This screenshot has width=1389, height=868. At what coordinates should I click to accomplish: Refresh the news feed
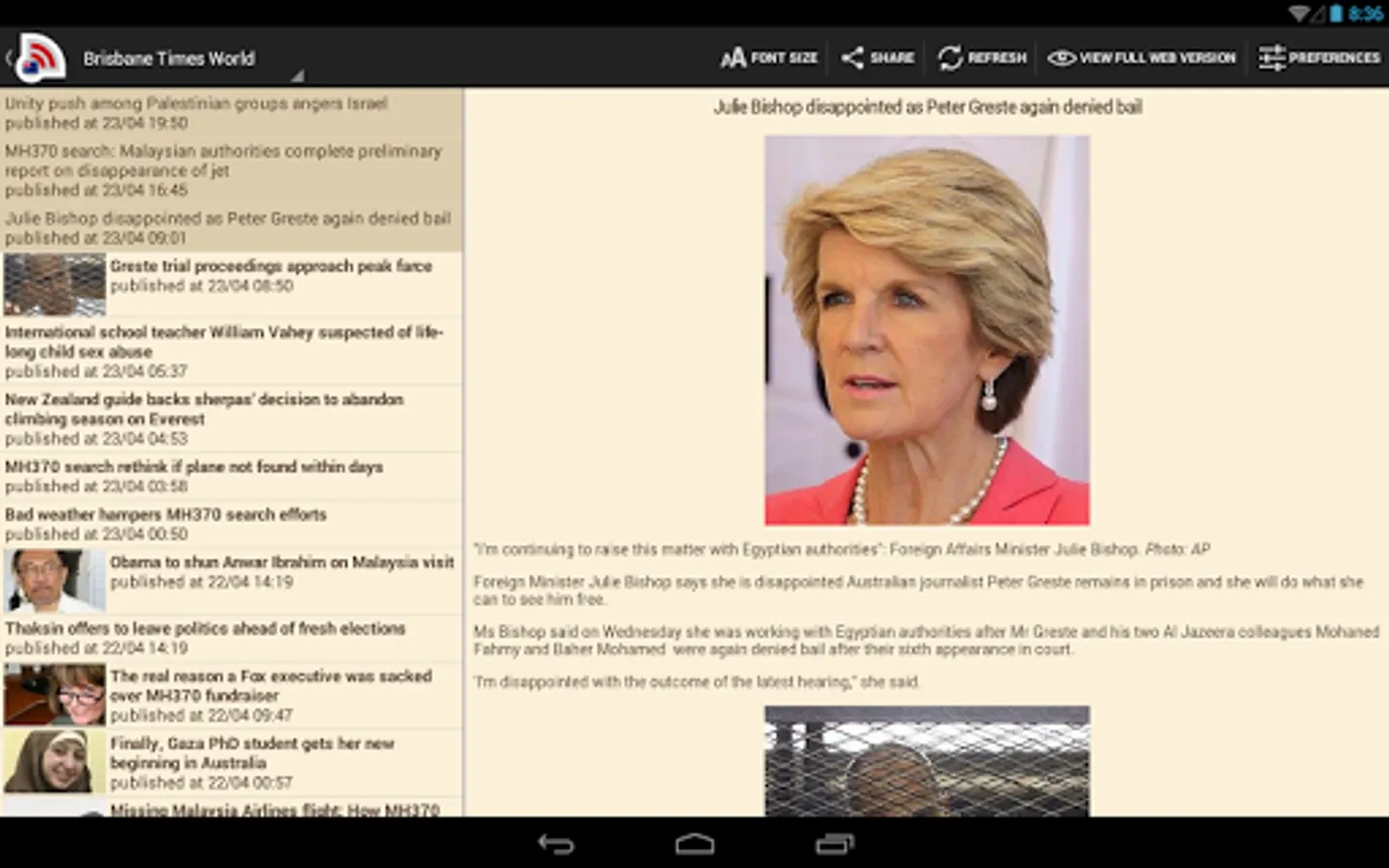pyautogui.click(x=982, y=58)
